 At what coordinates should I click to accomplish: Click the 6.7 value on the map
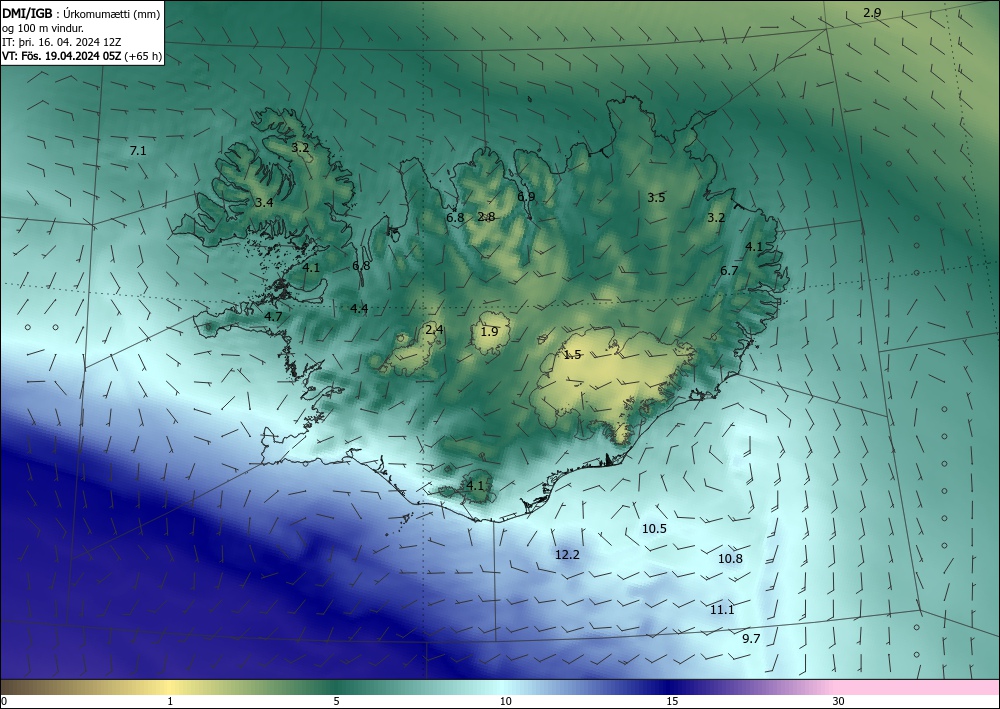tap(729, 271)
